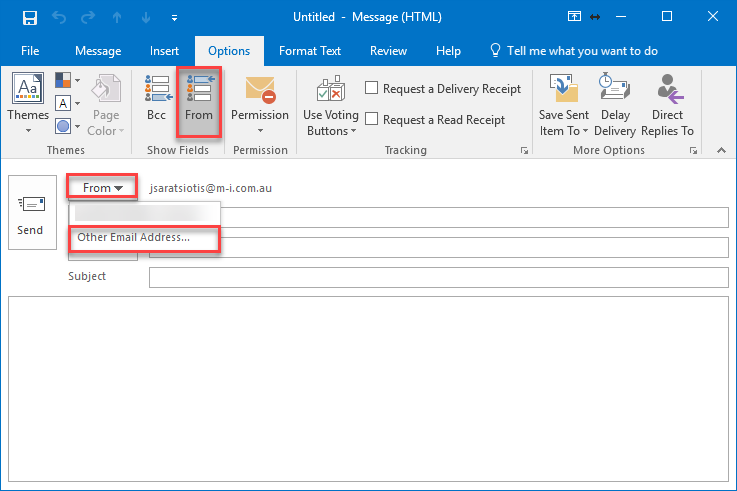This screenshot has width=737, height=491.
Task: Click in the message body area
Action: pyautogui.click(x=368, y=389)
